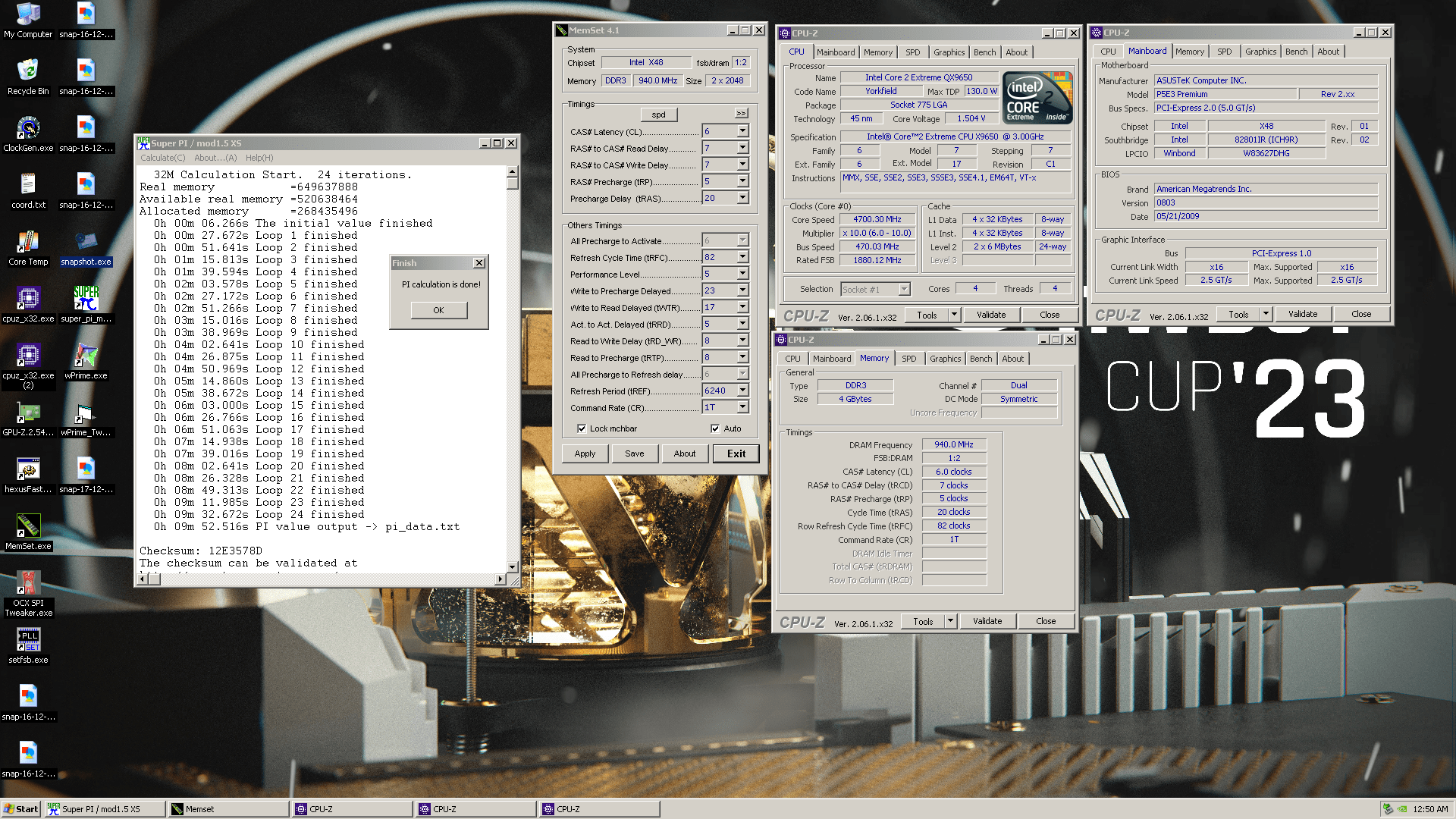This screenshot has width=1456, height=819.
Task: Click the Super PI title bar icon
Action: (143, 143)
